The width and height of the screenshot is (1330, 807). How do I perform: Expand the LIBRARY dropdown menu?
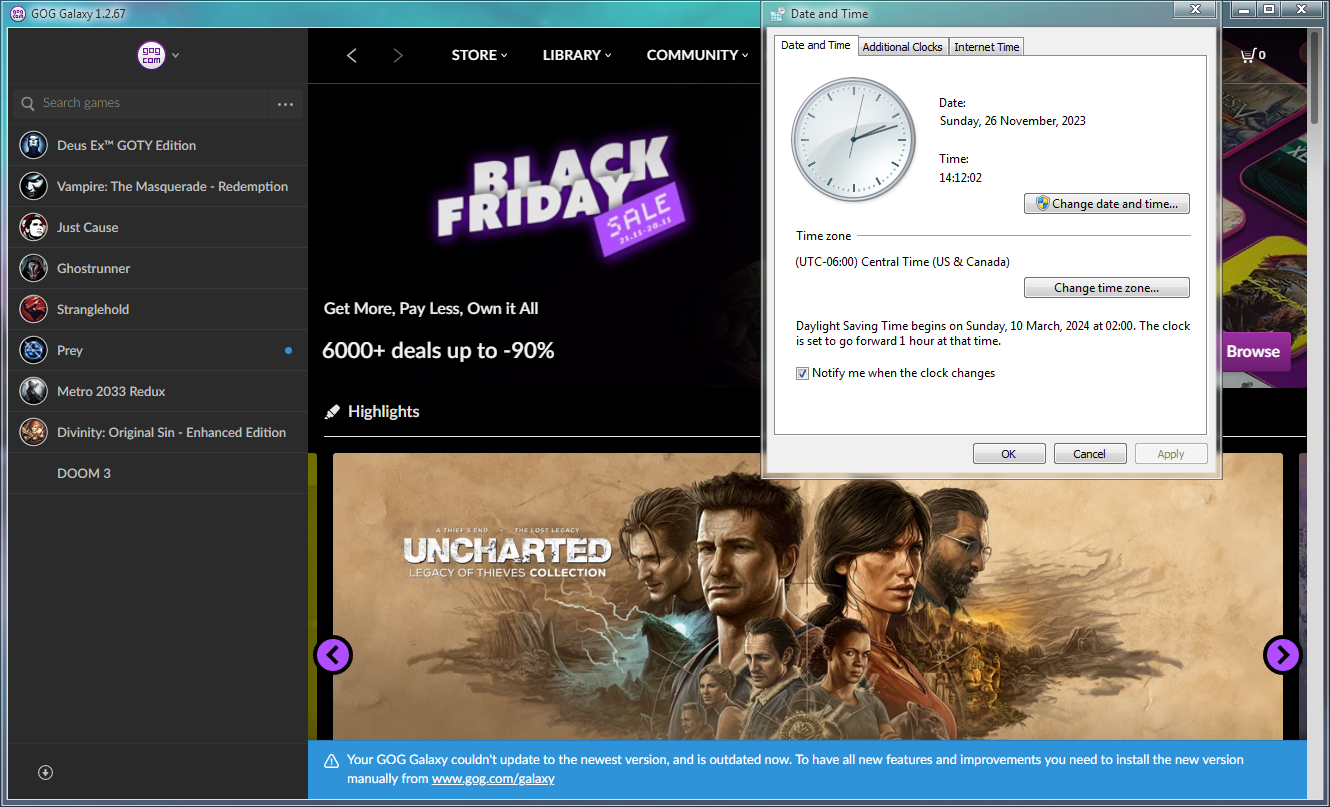[576, 55]
